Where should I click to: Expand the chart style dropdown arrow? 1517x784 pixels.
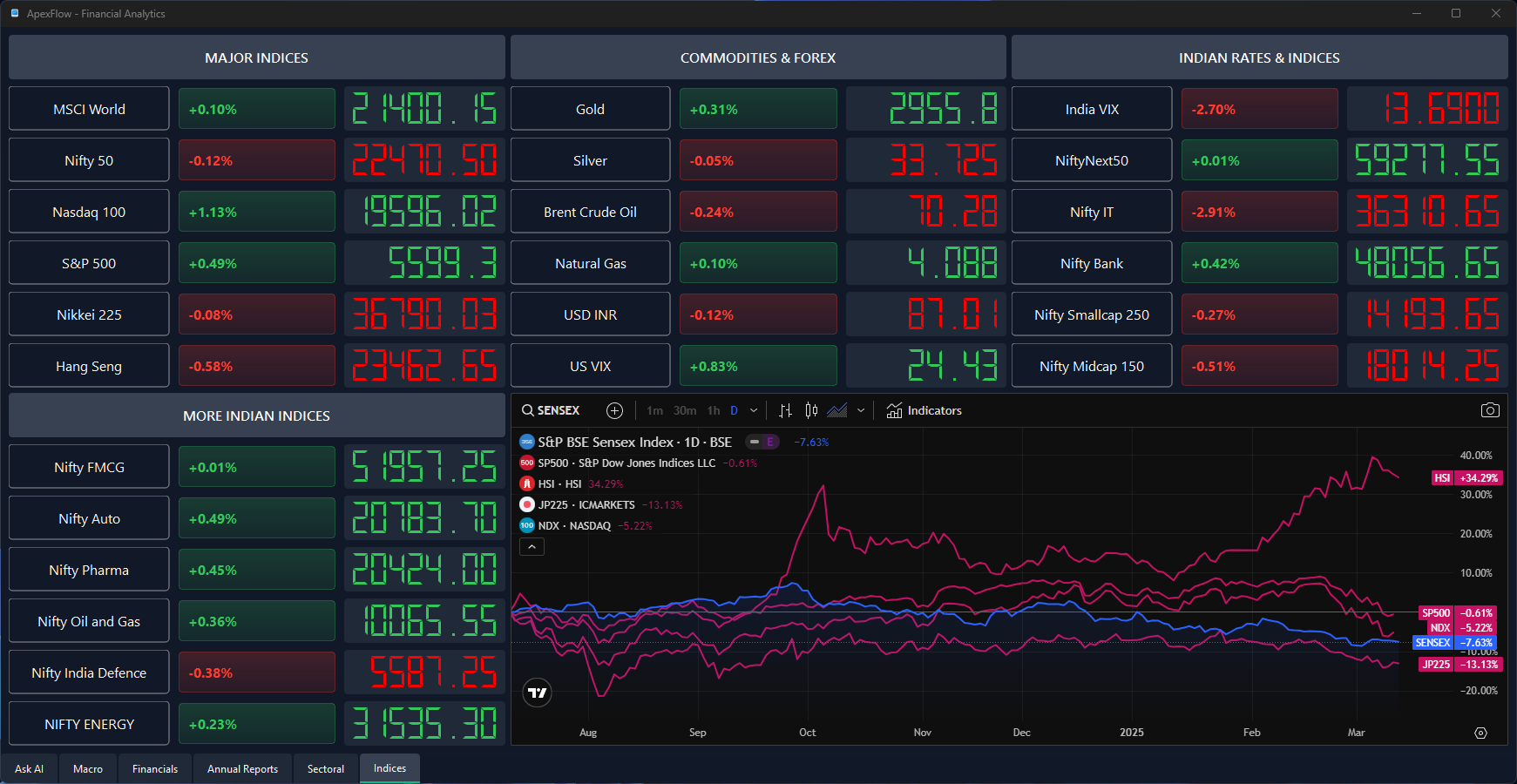(x=861, y=410)
